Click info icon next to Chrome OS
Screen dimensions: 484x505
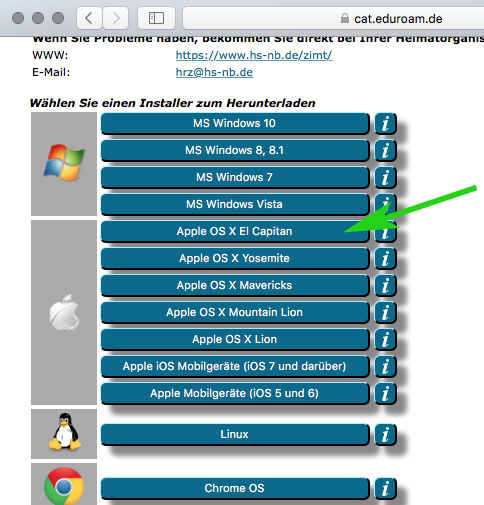point(385,489)
